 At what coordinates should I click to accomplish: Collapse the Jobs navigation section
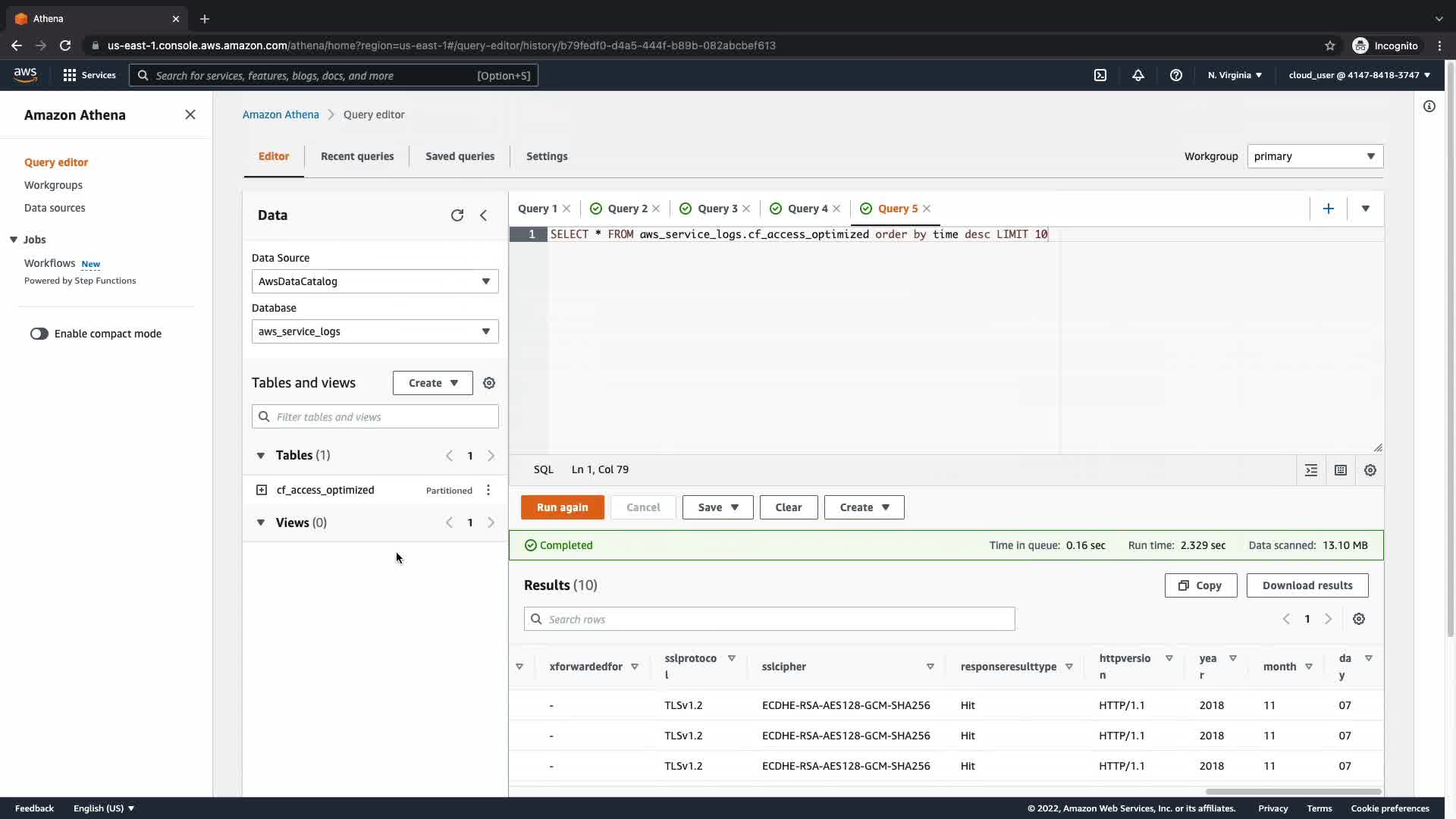point(14,240)
